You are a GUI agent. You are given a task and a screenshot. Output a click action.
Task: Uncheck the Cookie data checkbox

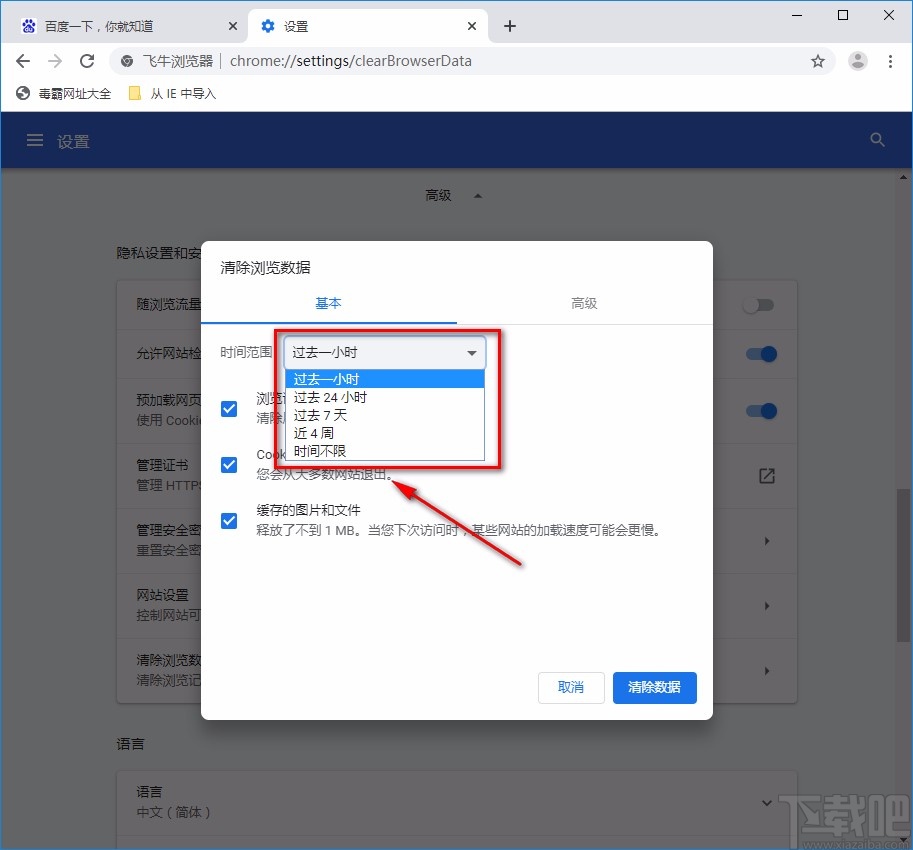[229, 465]
